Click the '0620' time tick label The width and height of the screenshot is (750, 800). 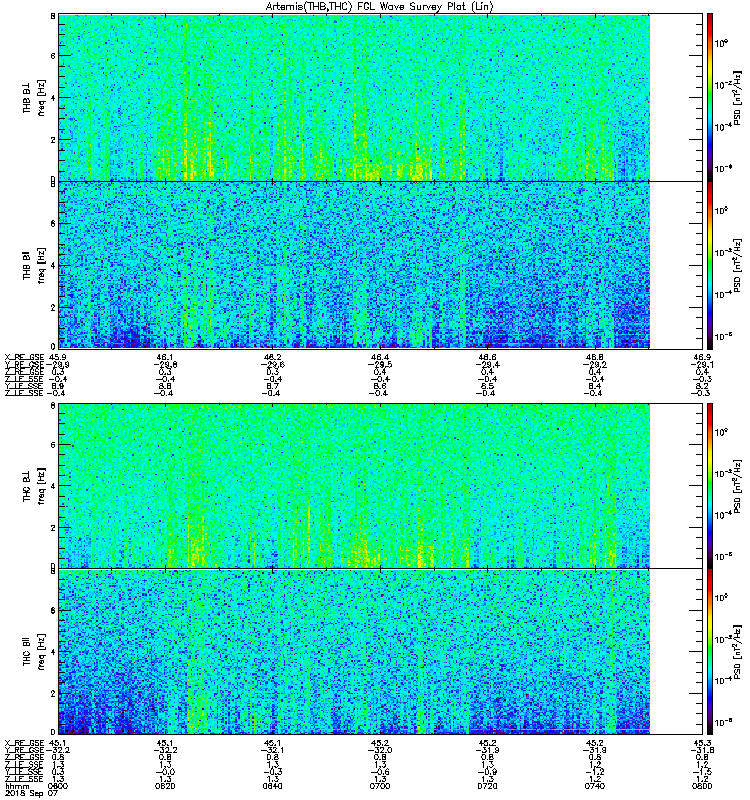coord(165,786)
